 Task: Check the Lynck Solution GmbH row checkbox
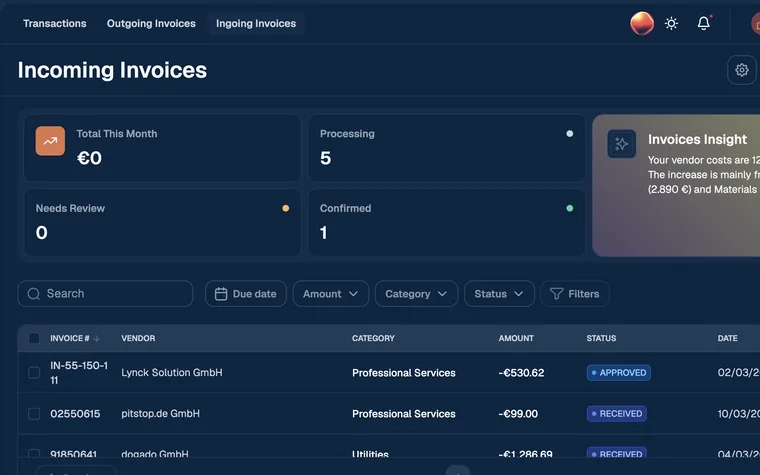tap(34, 373)
